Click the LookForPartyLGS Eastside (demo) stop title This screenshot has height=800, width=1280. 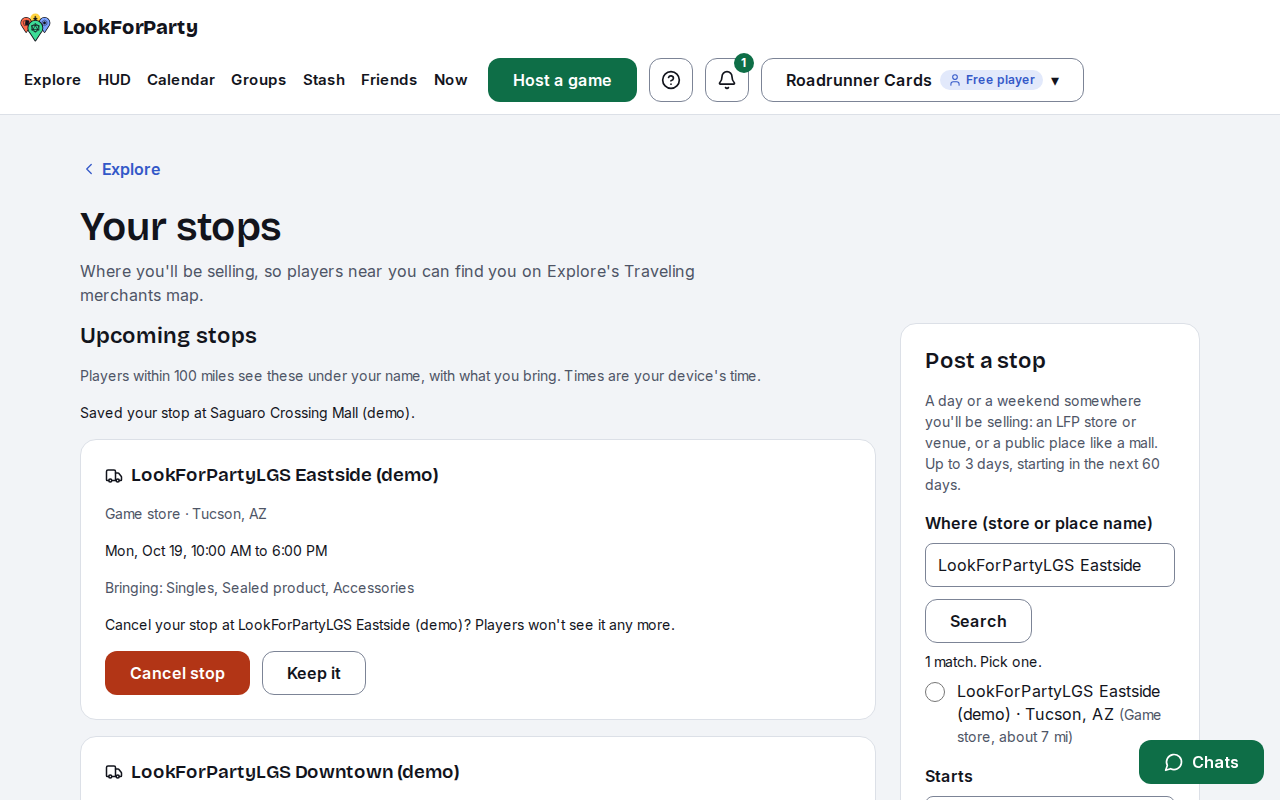285,475
